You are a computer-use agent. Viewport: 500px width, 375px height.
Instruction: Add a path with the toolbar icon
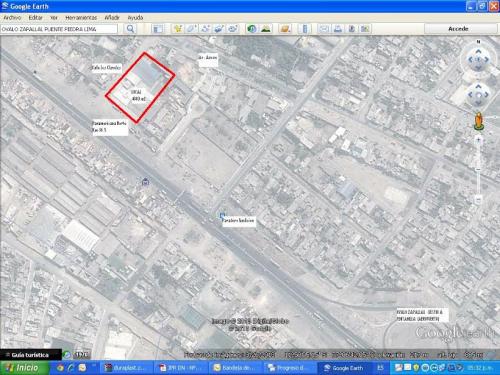[205, 29]
